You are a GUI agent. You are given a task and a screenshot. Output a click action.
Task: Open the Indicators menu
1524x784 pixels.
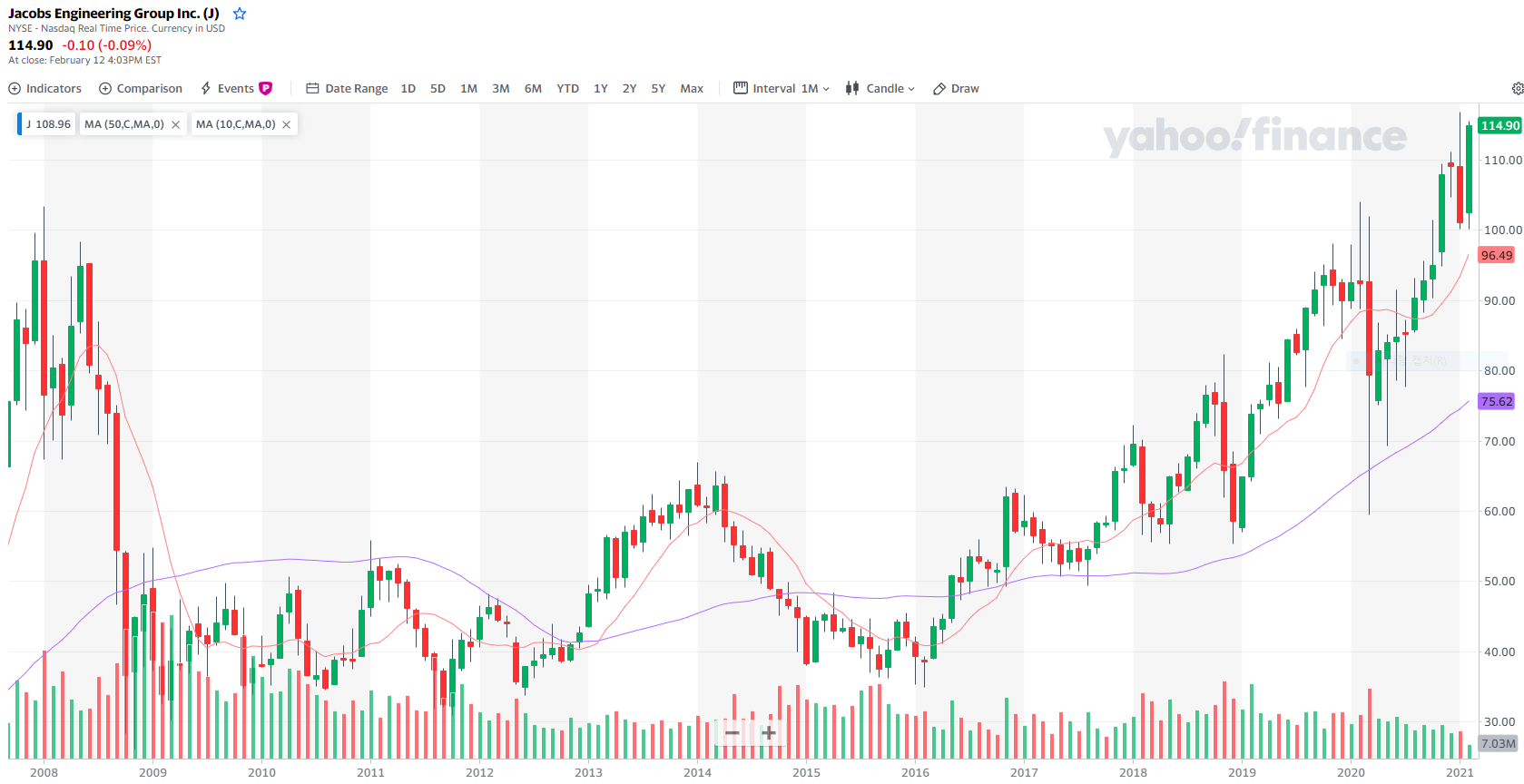(x=44, y=88)
